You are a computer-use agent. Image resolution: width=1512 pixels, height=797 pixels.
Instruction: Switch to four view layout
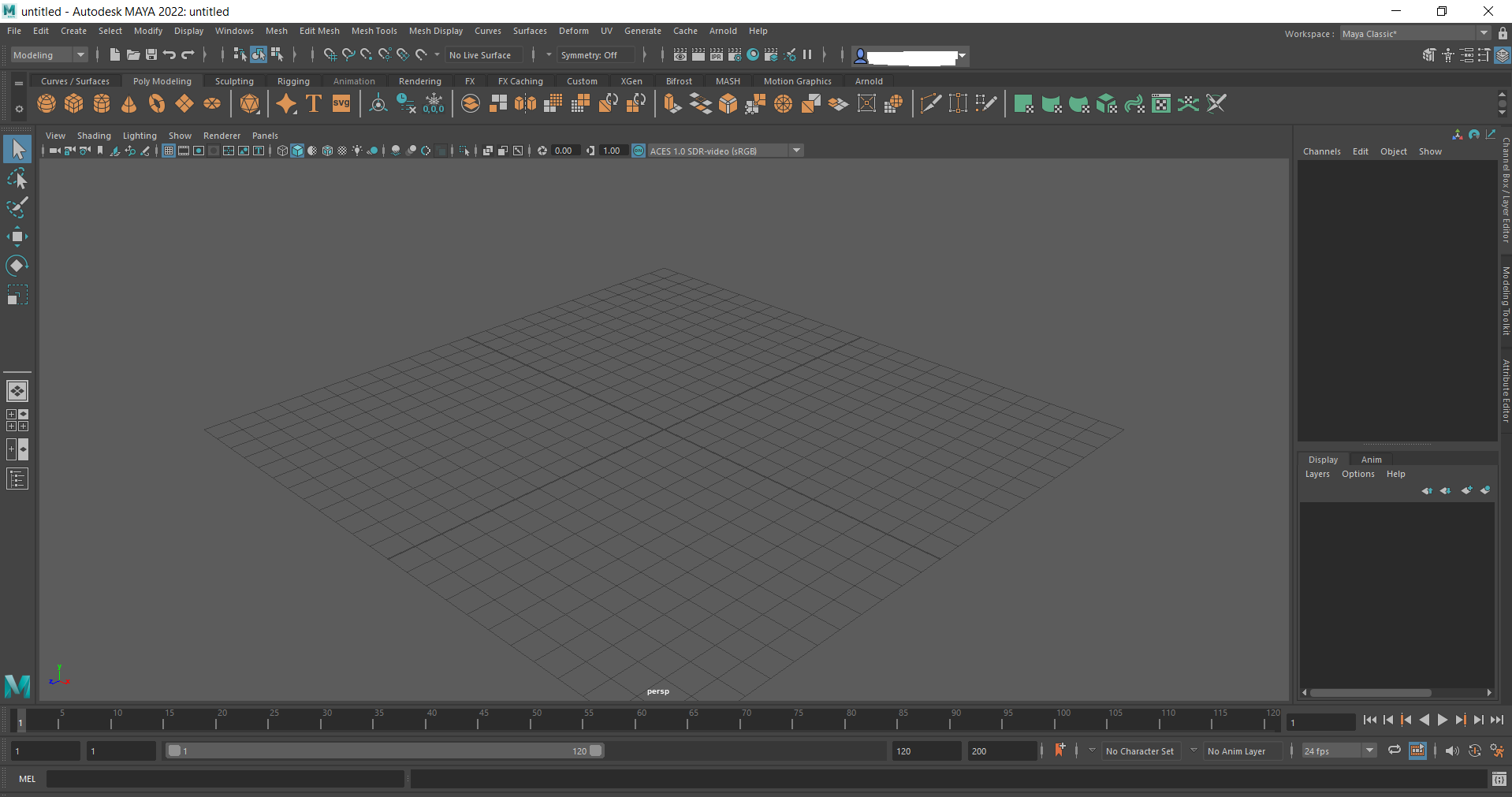pyautogui.click(x=17, y=420)
